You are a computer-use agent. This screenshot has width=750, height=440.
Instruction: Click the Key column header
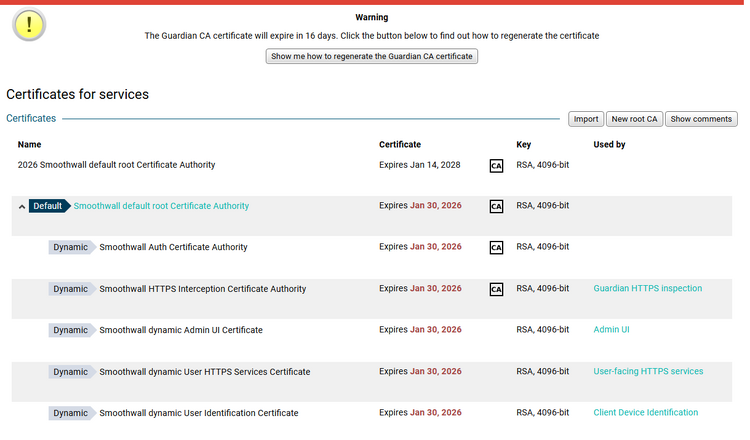pos(524,144)
